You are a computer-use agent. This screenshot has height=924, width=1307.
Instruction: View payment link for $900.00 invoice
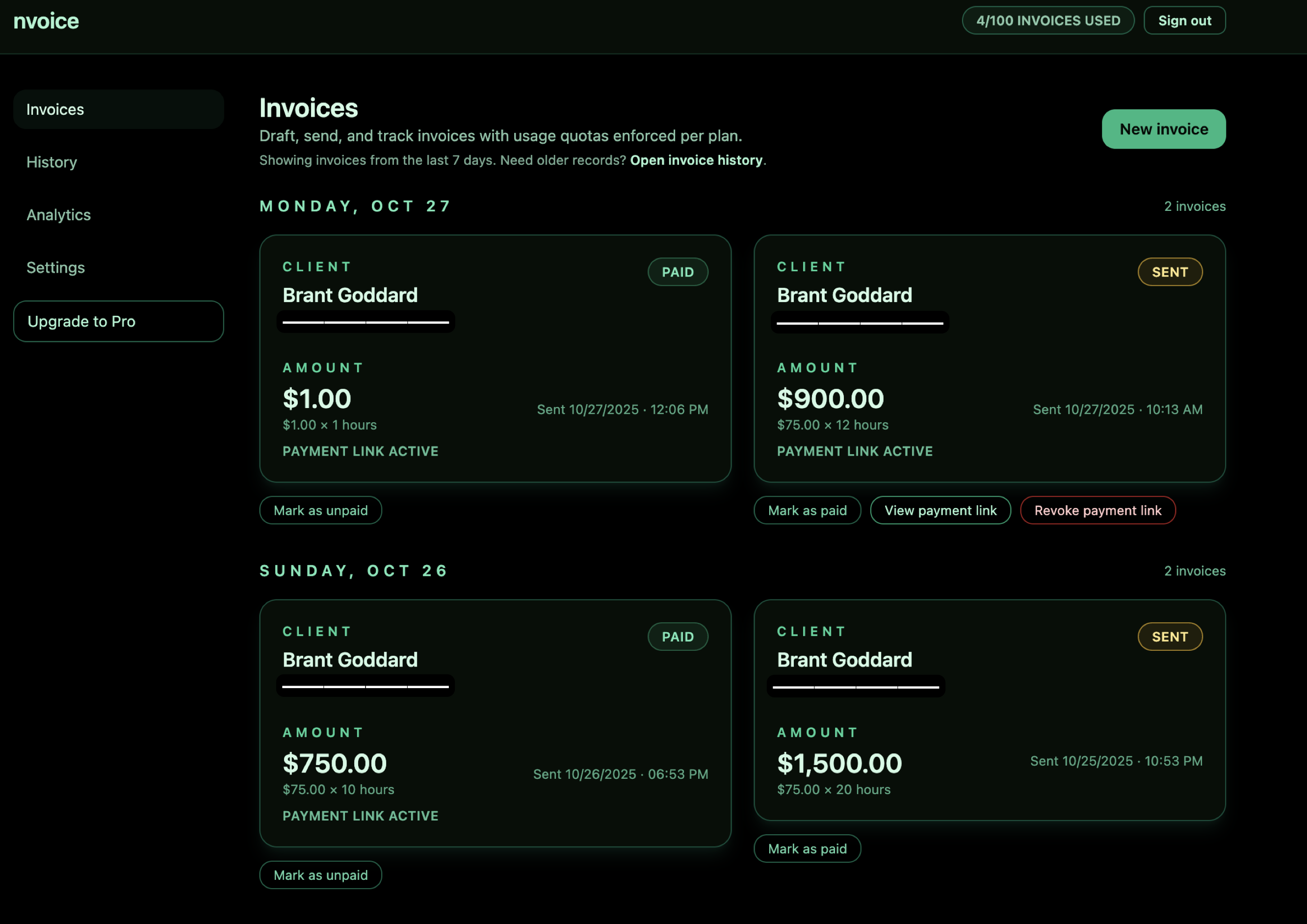pos(940,511)
